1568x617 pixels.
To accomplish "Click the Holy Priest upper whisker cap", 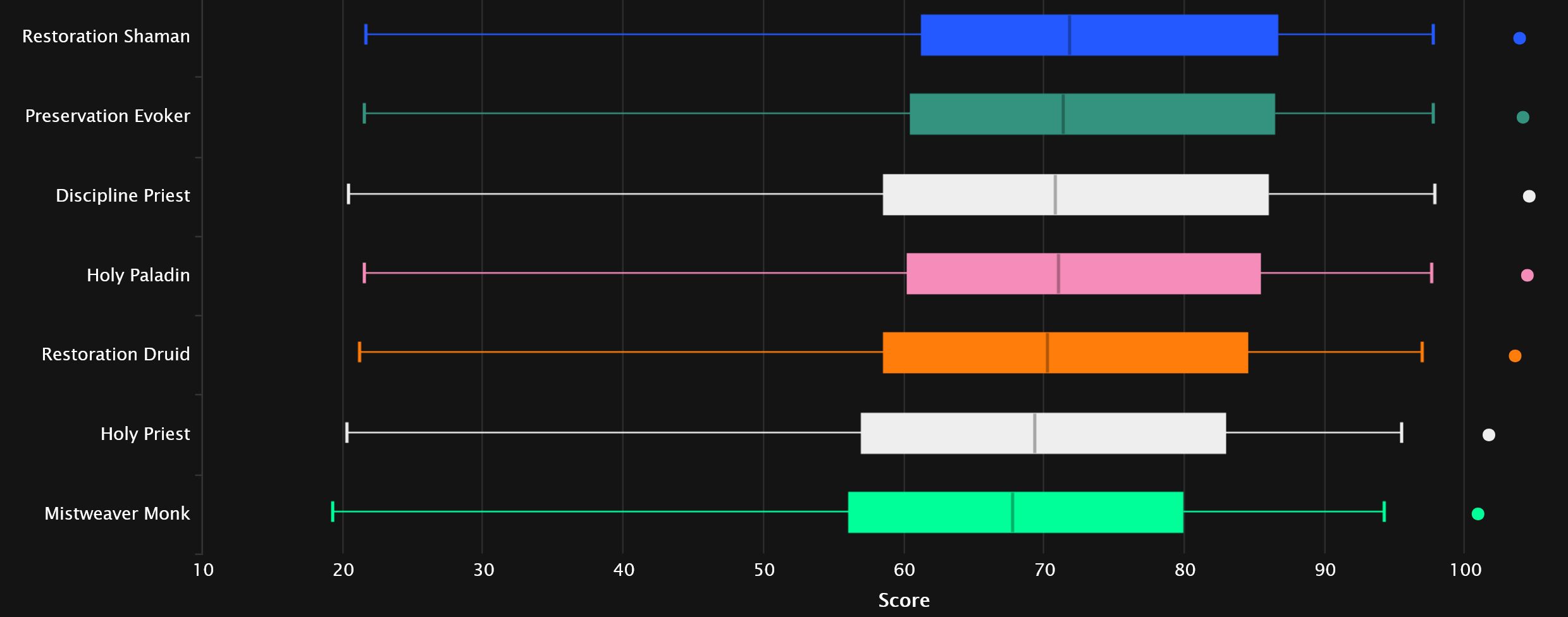I will tap(1402, 432).
